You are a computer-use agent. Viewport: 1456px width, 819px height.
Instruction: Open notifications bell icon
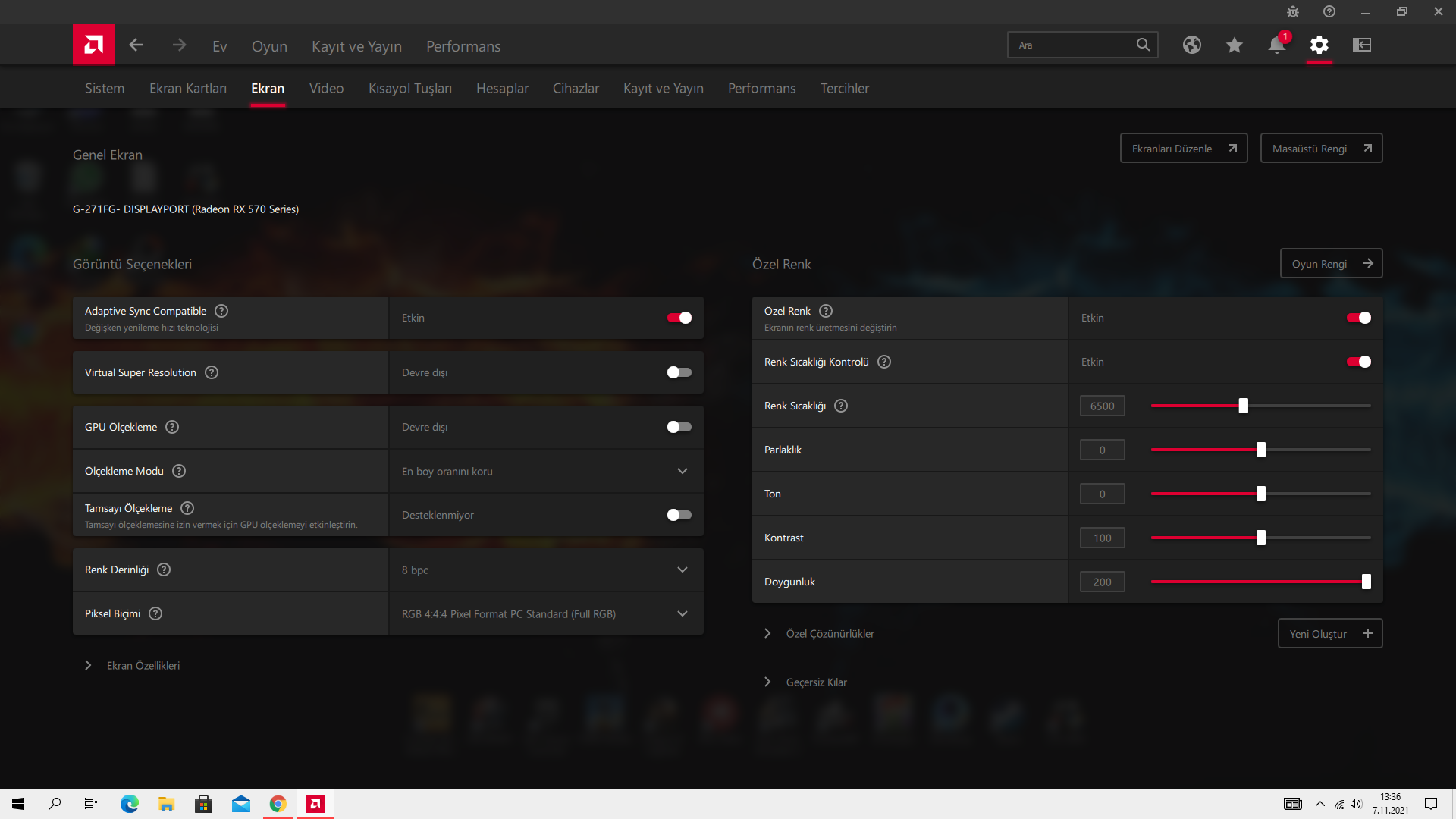(x=1276, y=45)
